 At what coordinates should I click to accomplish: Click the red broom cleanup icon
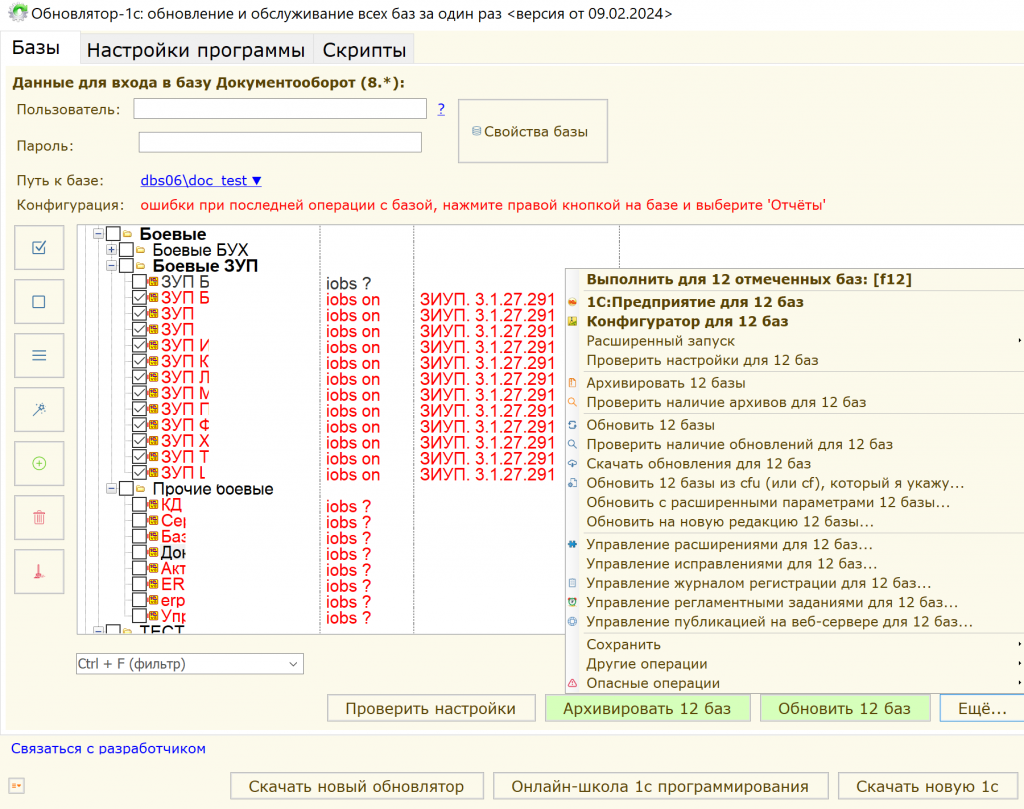[x=39, y=571]
